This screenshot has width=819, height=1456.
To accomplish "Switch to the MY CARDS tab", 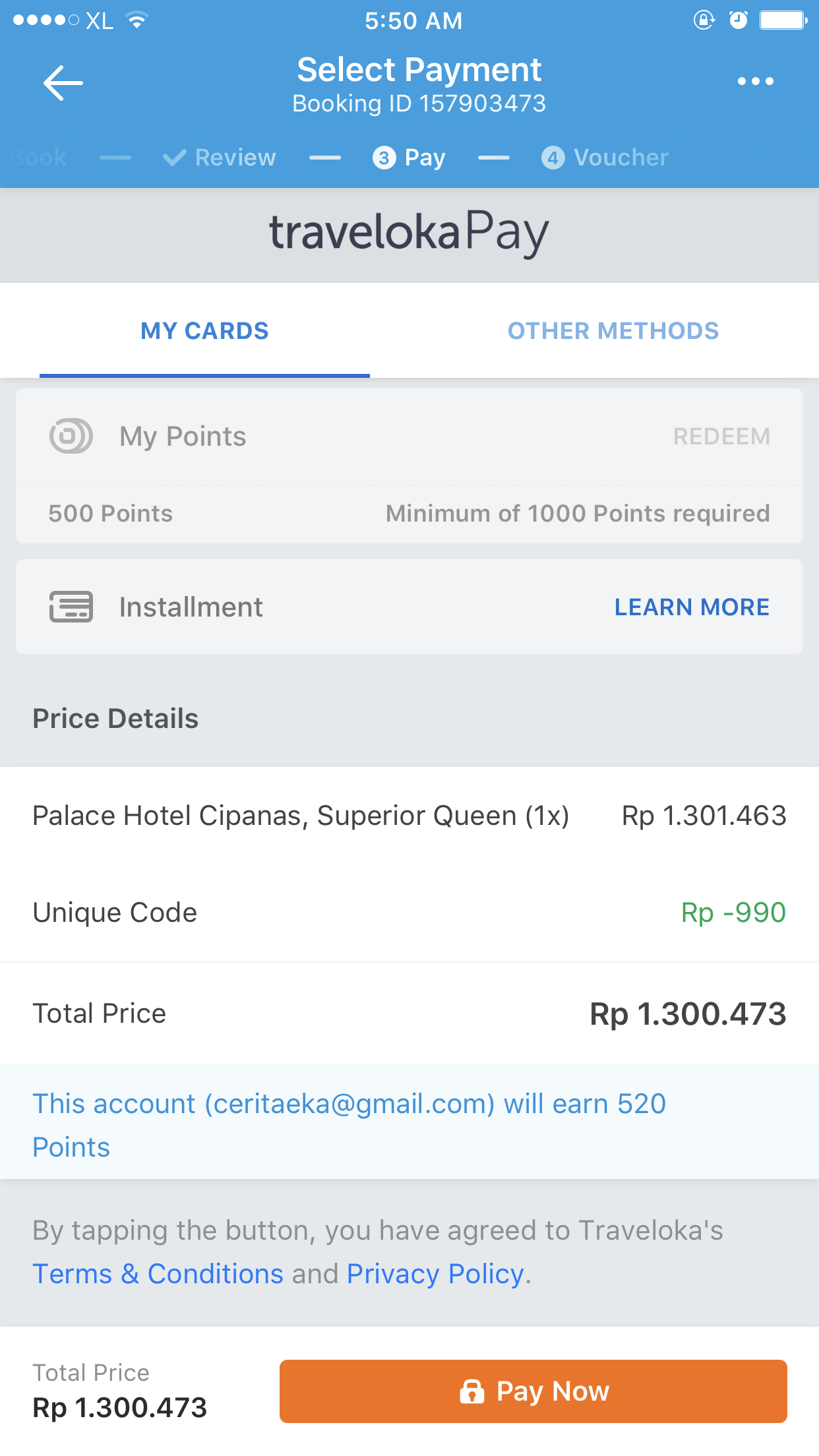I will pyautogui.click(x=204, y=331).
